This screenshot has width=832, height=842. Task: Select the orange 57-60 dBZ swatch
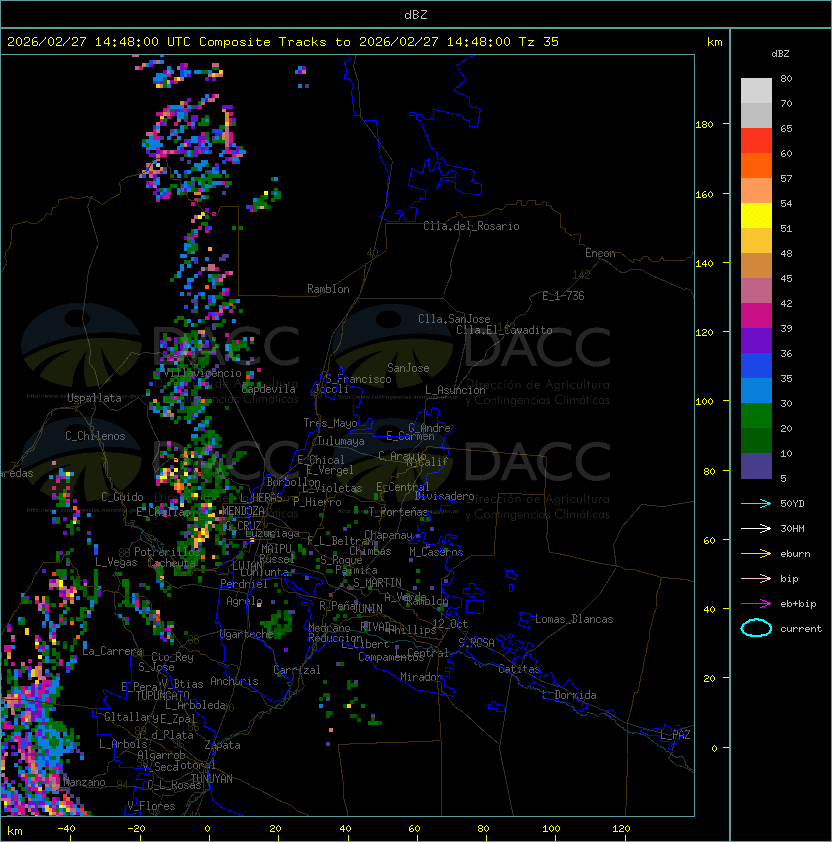(756, 166)
